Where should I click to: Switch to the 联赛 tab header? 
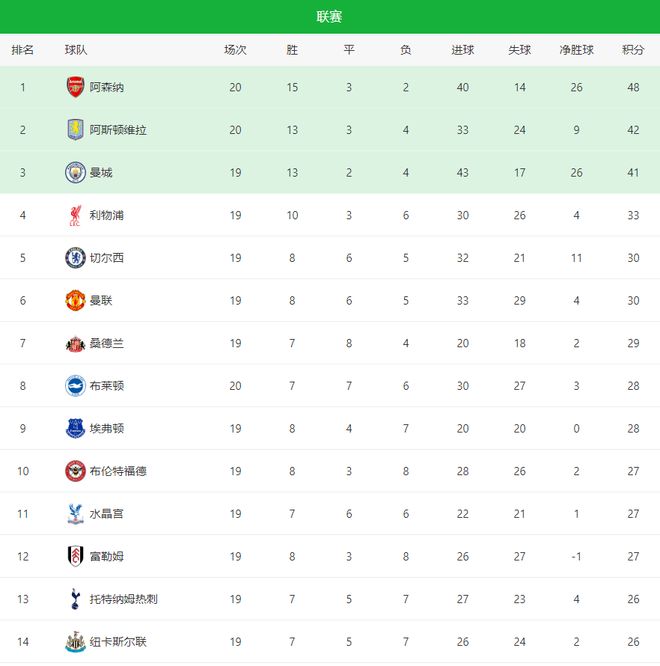tap(330, 17)
